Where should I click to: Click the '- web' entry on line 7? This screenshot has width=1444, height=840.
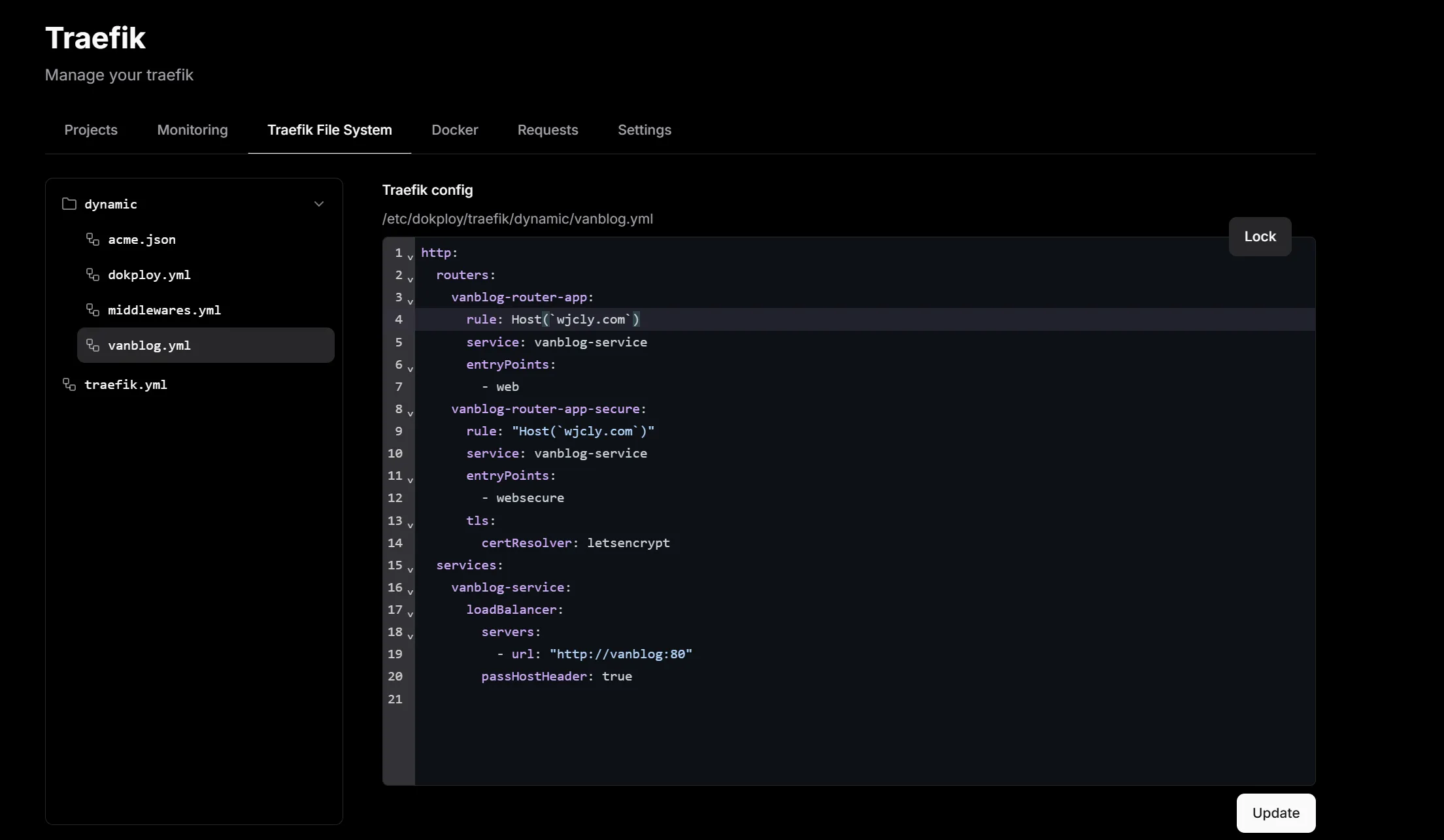(501, 386)
